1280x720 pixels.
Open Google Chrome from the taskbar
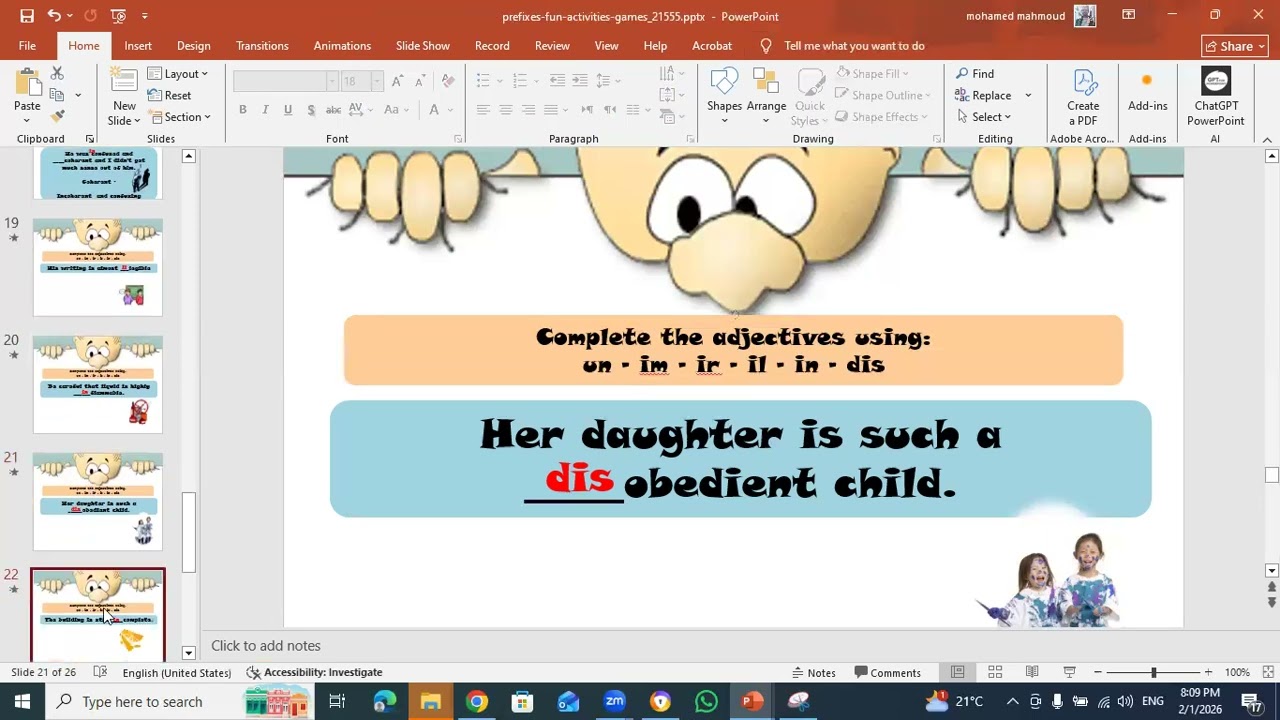pyautogui.click(x=477, y=701)
